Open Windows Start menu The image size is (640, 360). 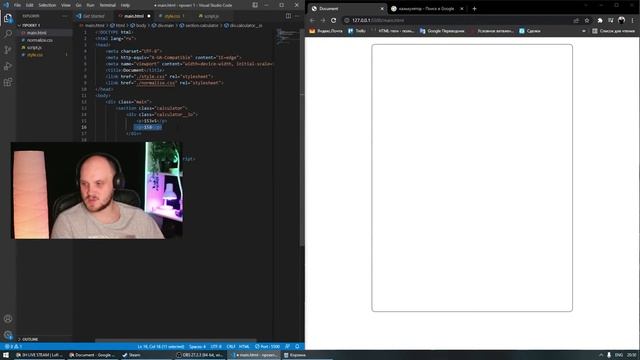click(x=6, y=355)
